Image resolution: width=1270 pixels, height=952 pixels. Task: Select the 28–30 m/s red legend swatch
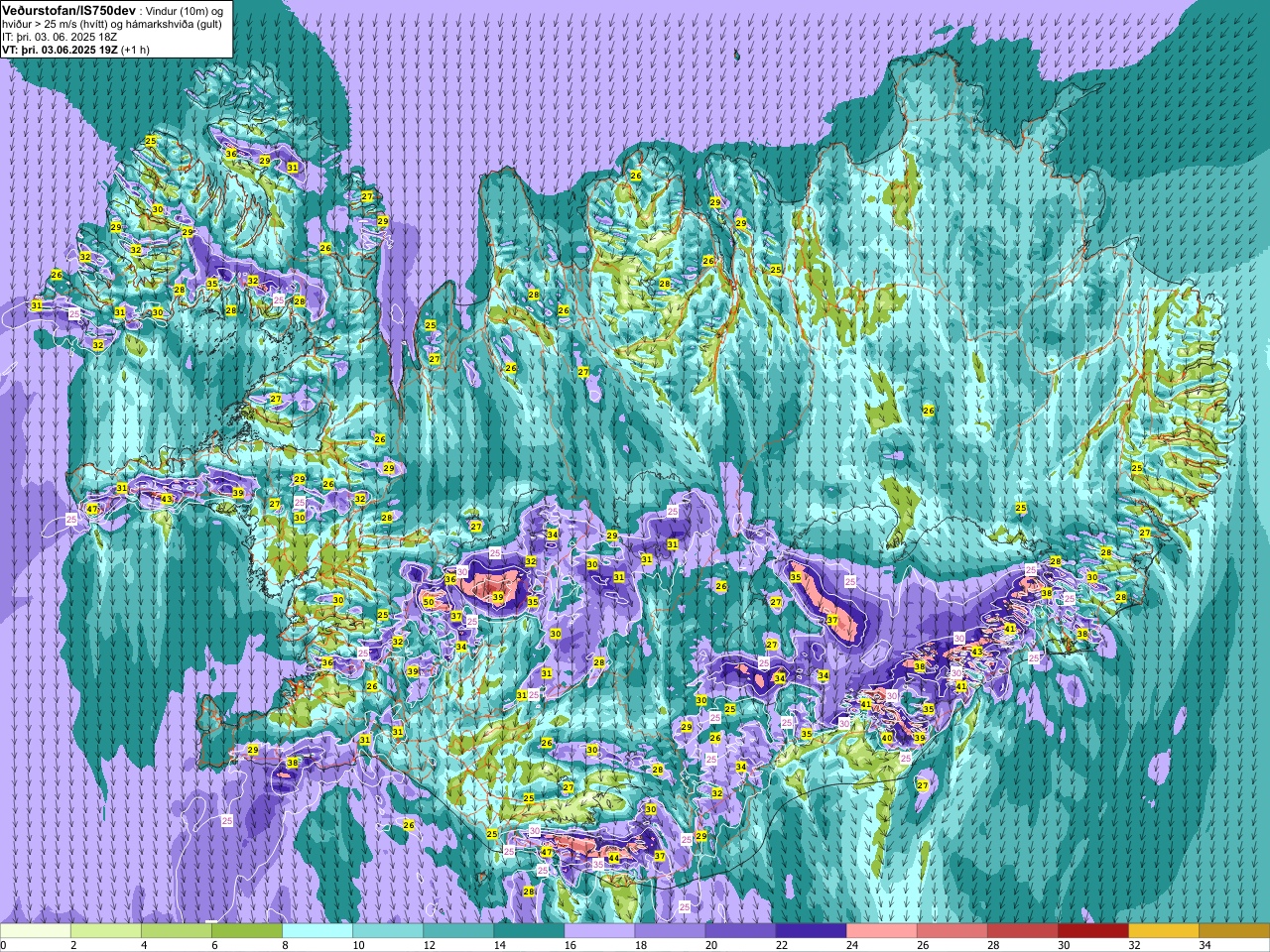point(1022,931)
